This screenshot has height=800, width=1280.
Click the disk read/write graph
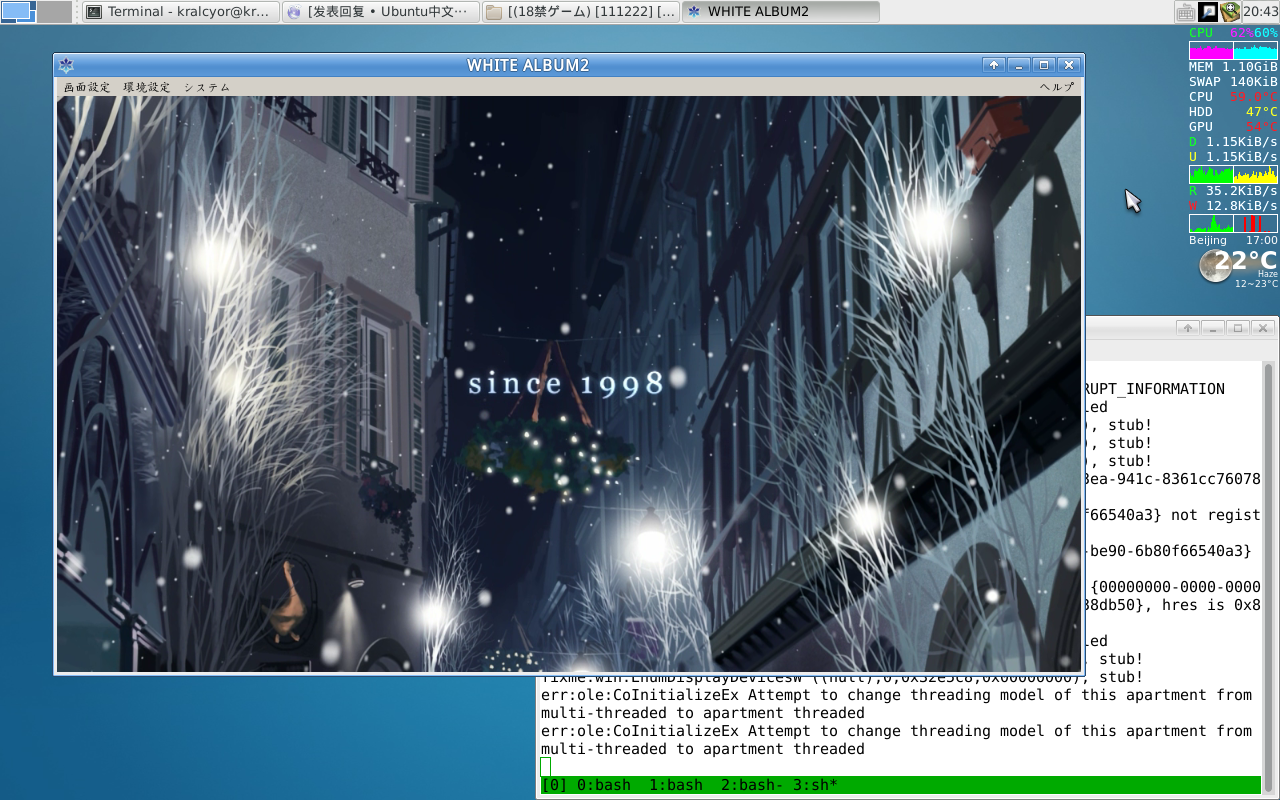pyautogui.click(x=1233, y=224)
